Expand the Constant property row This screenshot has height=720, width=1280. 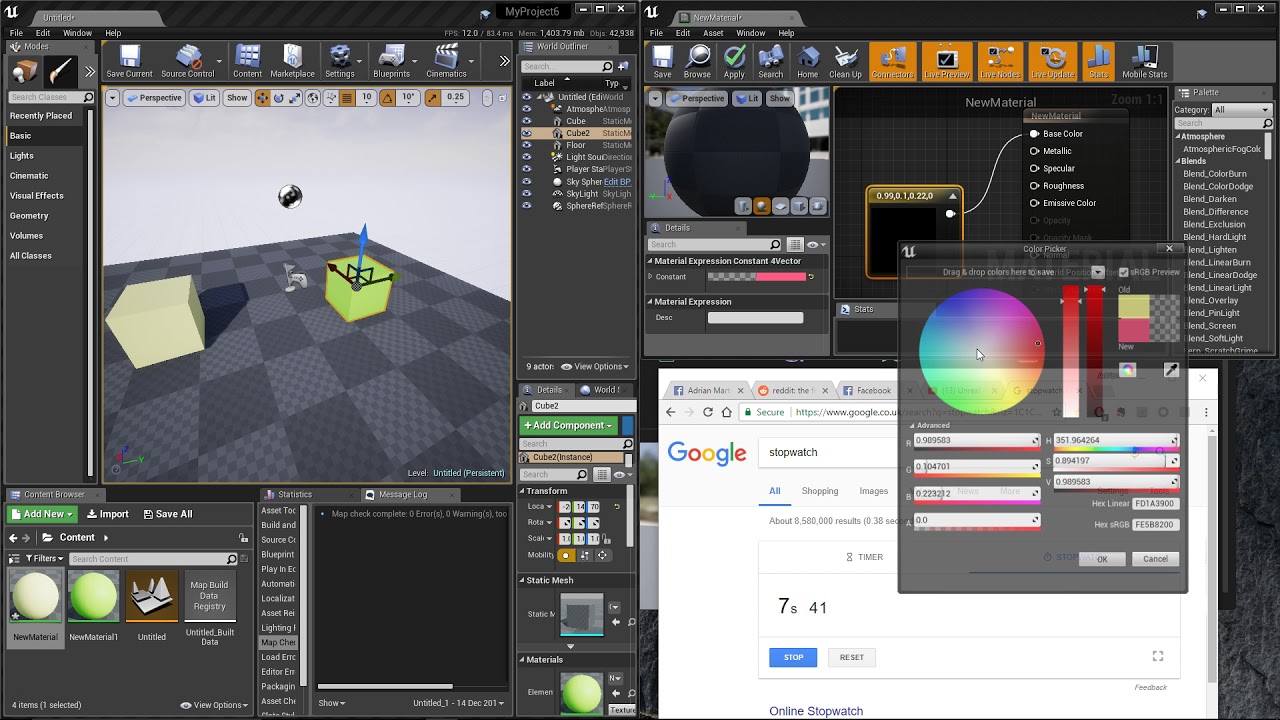click(x=650, y=277)
